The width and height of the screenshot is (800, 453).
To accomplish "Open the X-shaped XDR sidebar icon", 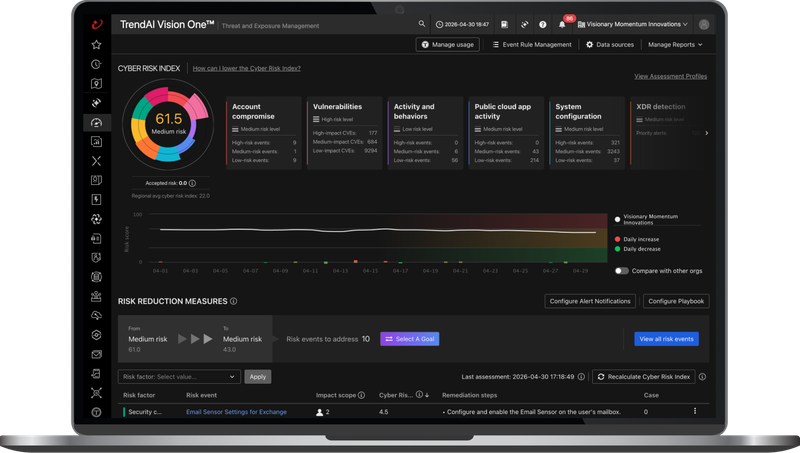I will click(96, 161).
